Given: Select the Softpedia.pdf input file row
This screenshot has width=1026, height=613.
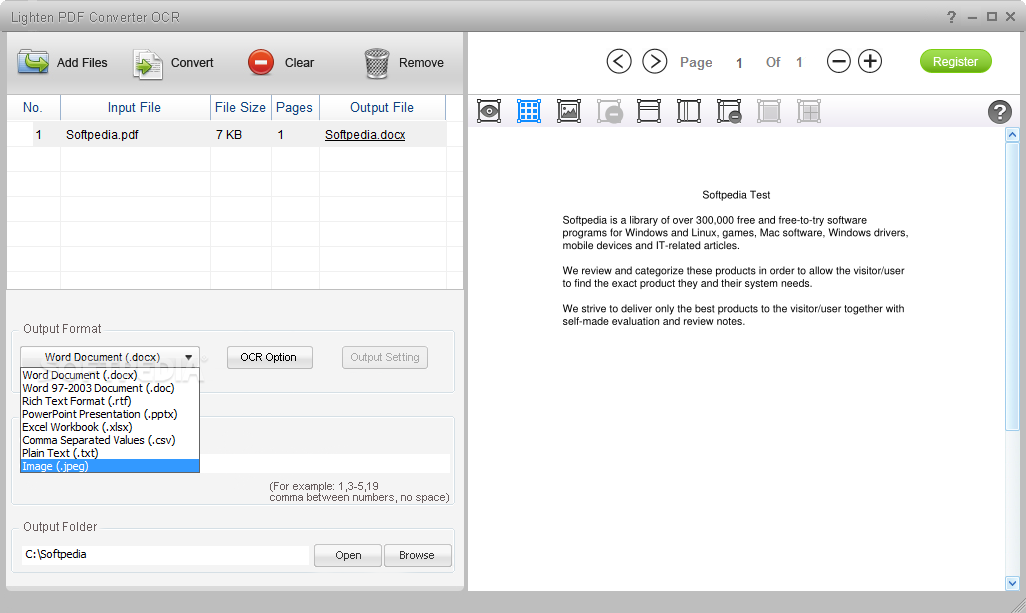Looking at the screenshot, I should 227,134.
